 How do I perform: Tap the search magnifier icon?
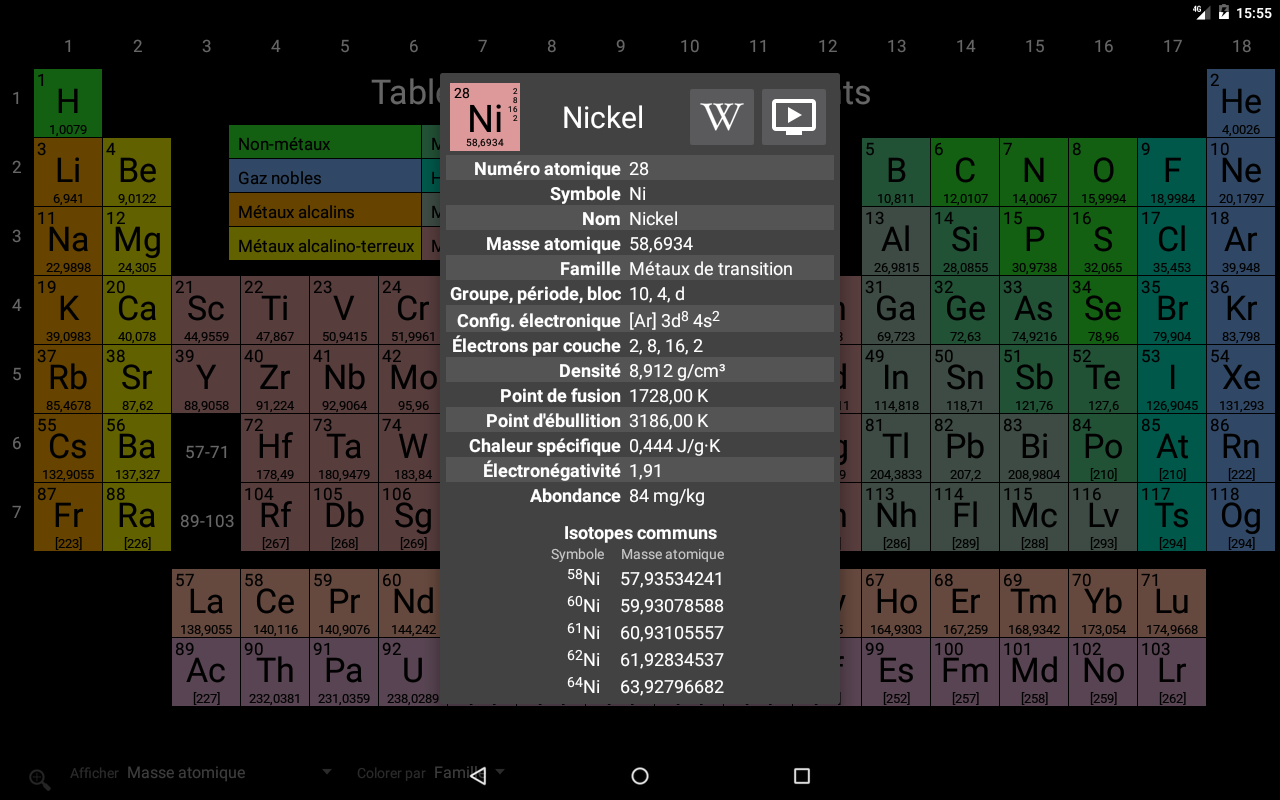[40, 779]
